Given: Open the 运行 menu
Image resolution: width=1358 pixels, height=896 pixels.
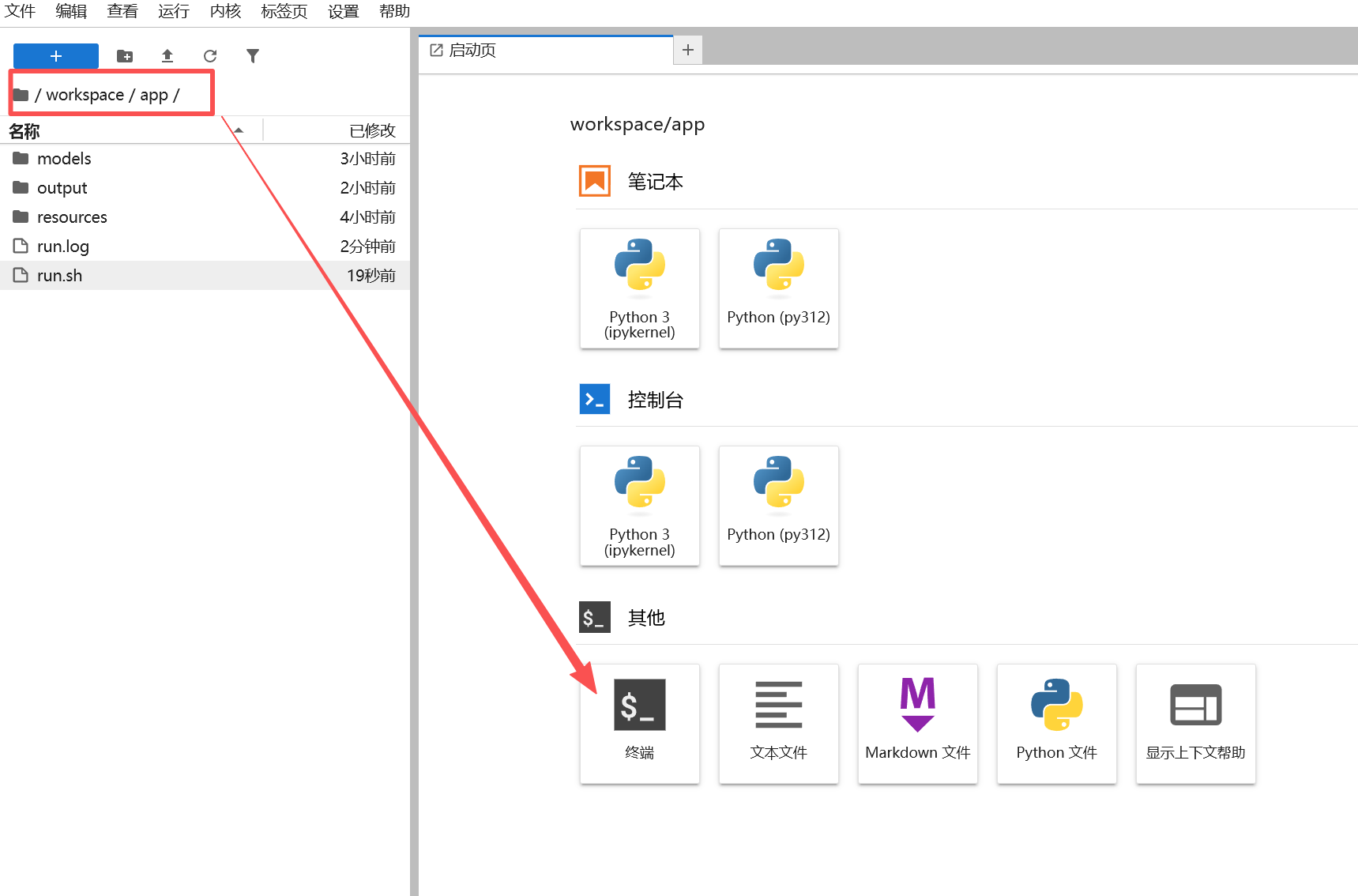Looking at the screenshot, I should click(x=174, y=11).
